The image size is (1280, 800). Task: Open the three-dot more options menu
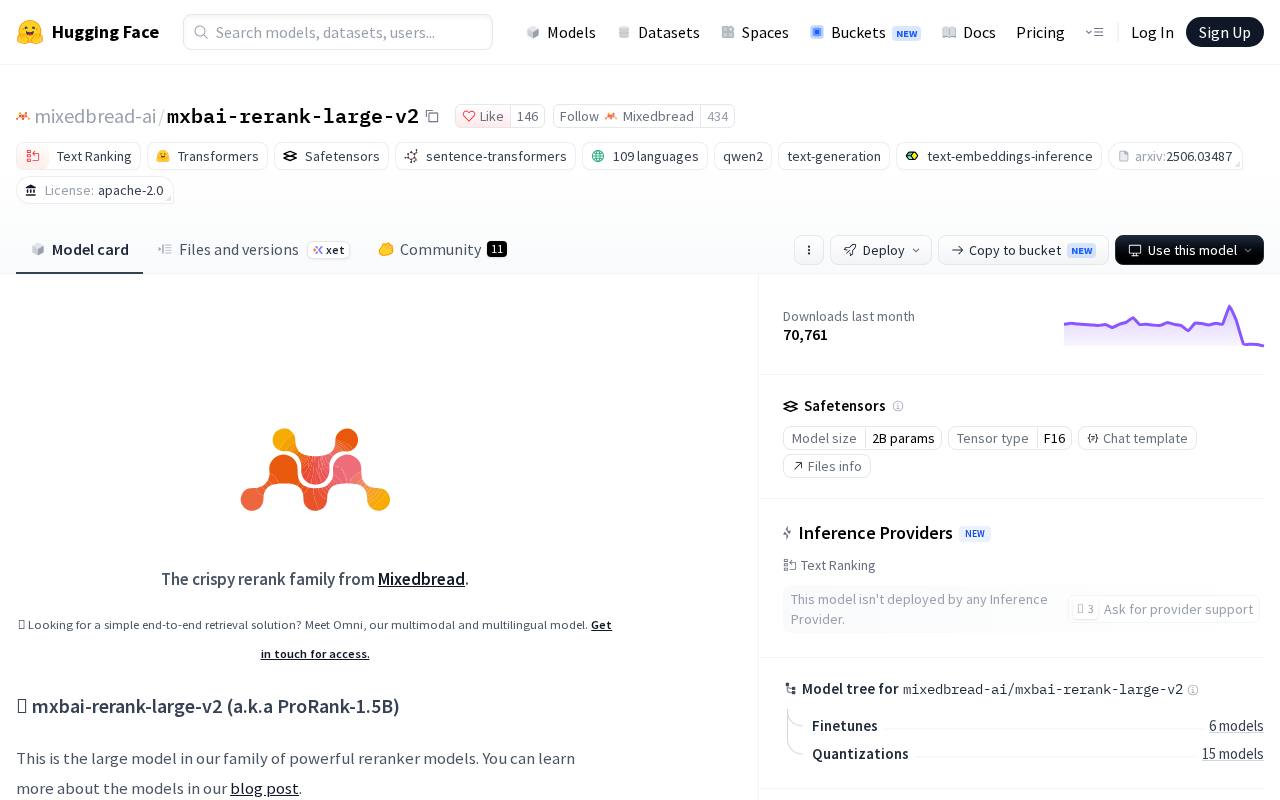click(809, 250)
